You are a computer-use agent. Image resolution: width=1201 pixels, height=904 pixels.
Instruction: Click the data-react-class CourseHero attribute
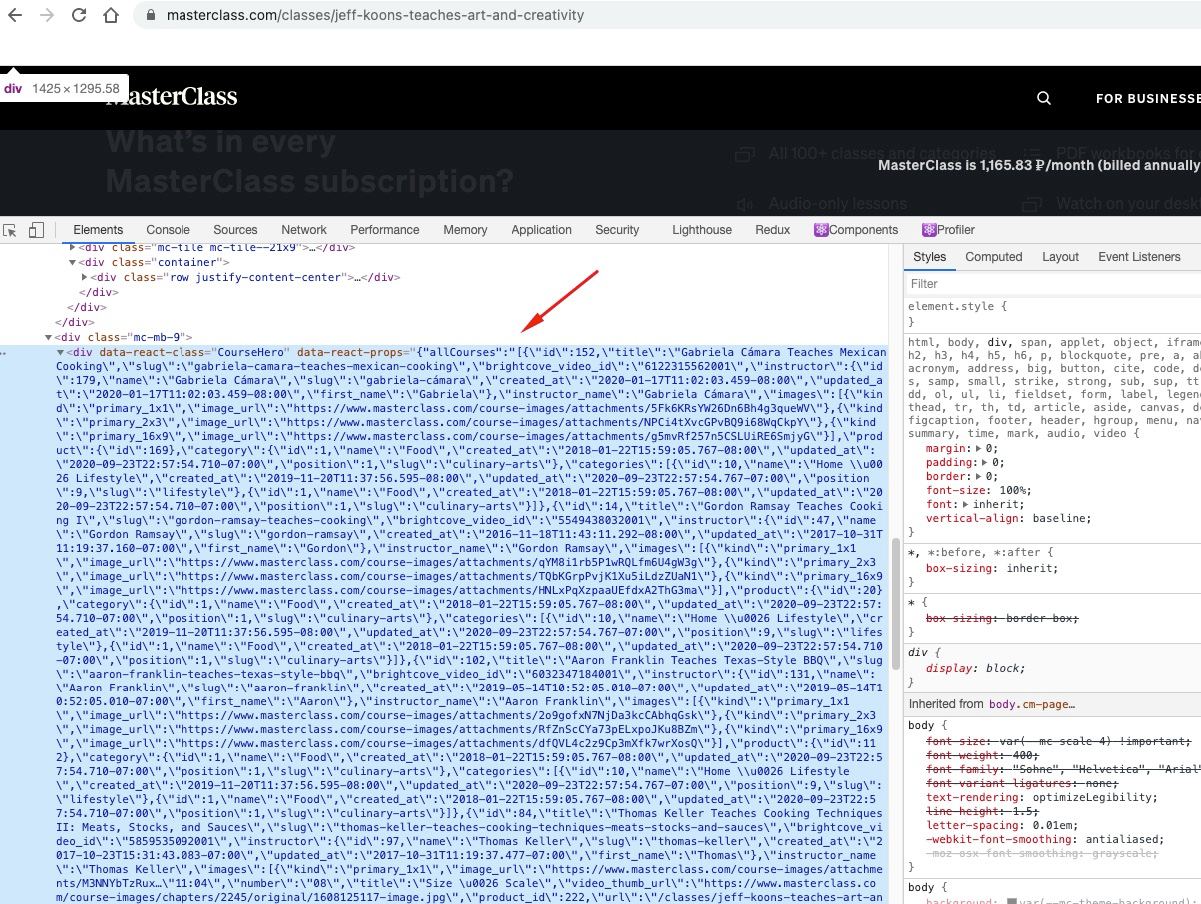click(x=195, y=353)
